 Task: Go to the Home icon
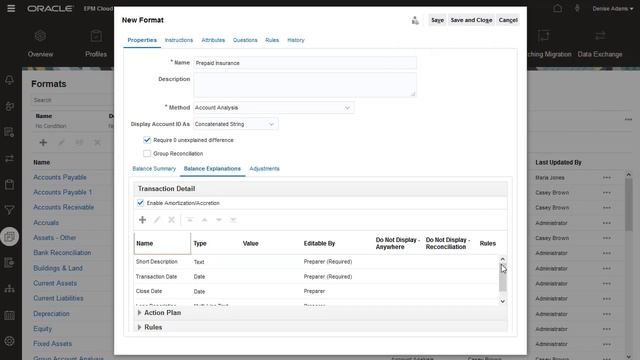pyautogui.click(x=557, y=9)
